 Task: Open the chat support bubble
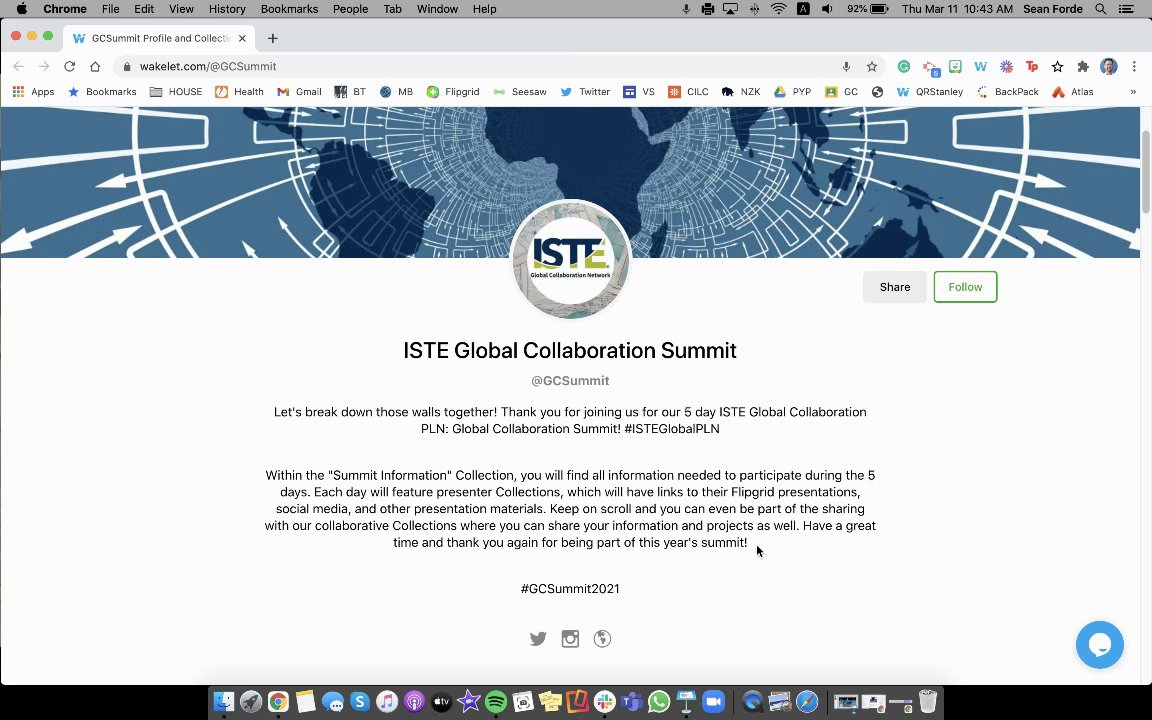coord(1099,645)
